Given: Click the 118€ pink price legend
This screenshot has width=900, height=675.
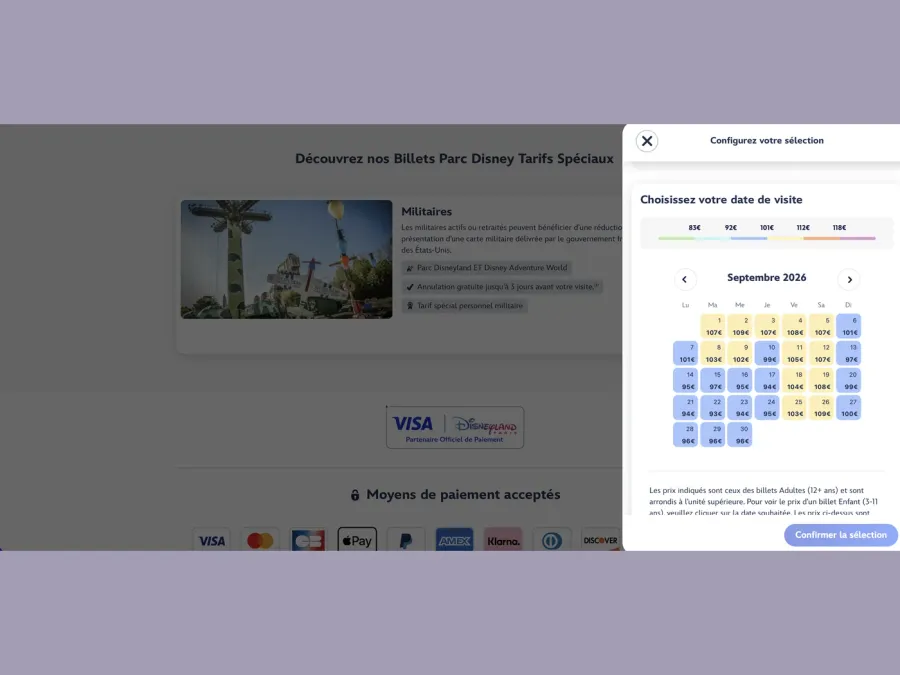Looking at the screenshot, I should (839, 228).
